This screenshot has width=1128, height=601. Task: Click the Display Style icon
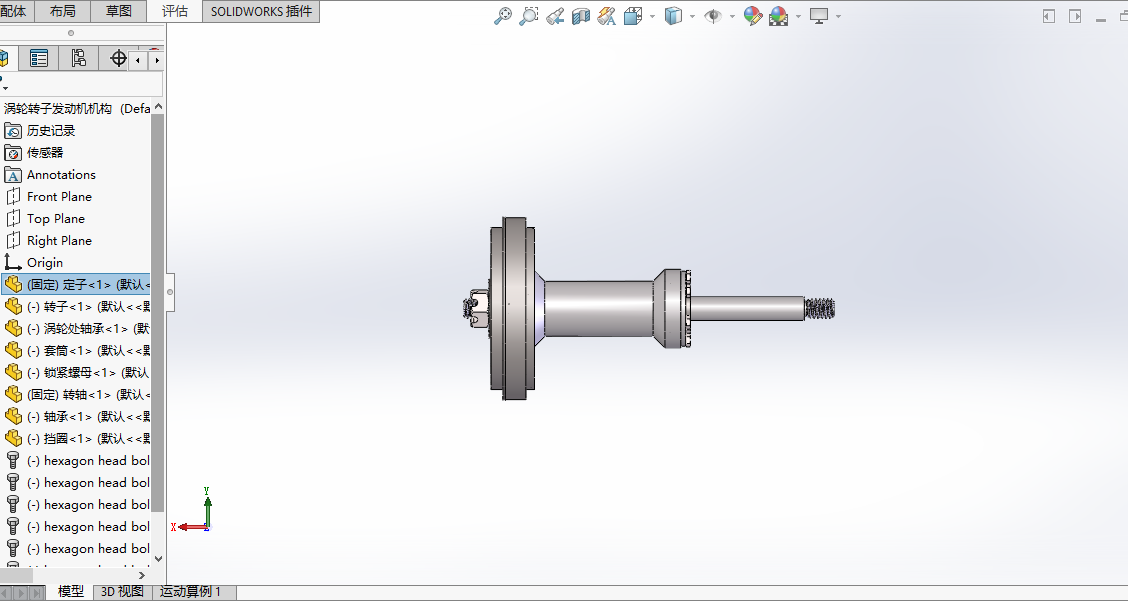(673, 16)
